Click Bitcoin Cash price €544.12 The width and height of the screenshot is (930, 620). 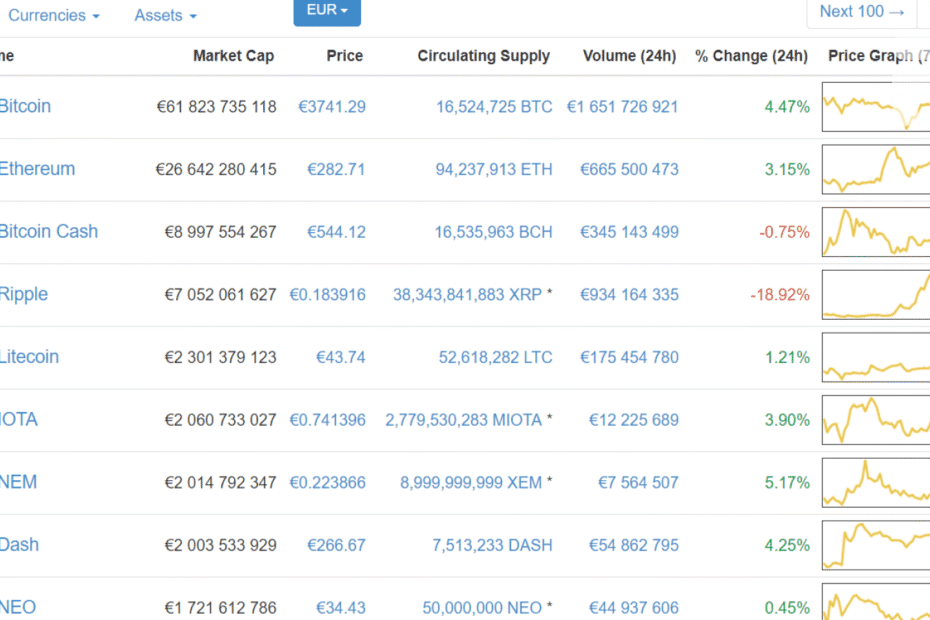[336, 232]
